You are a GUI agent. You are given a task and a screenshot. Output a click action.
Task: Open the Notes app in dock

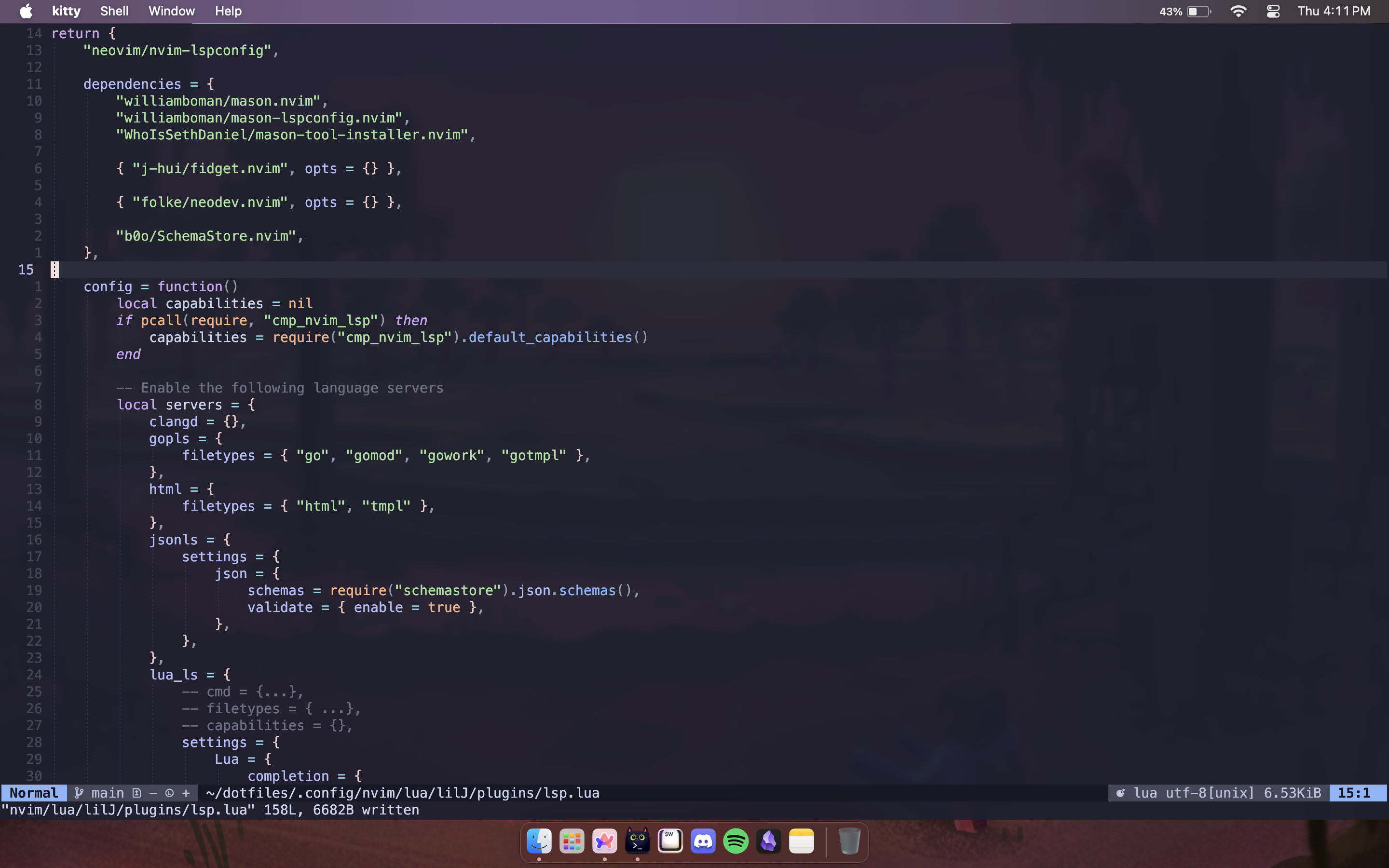[801, 841]
